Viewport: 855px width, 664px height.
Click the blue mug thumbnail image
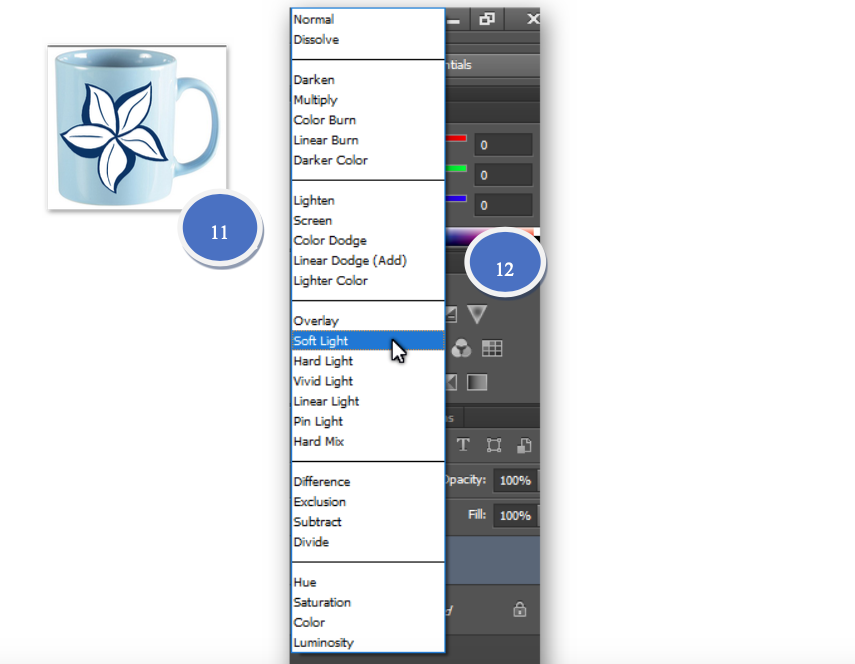137,127
